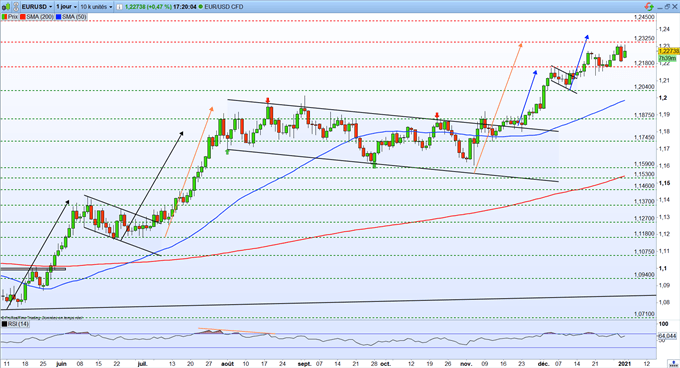Click the 'juin' date axis label

[x=61, y=364]
